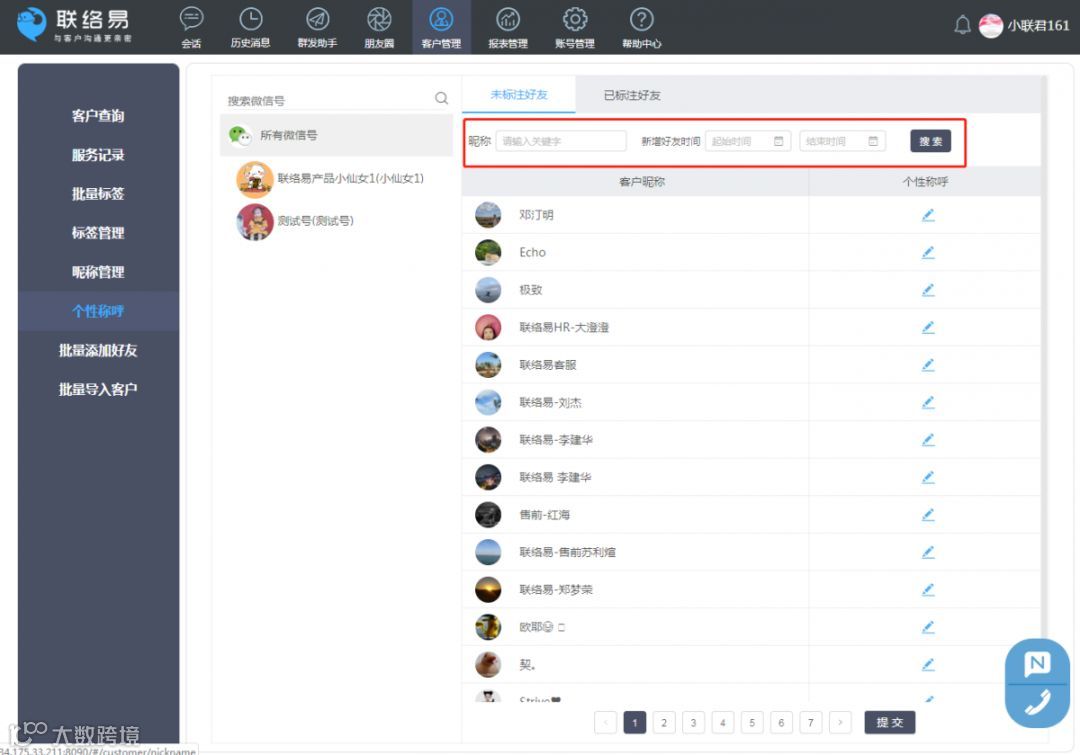
Task: Open the 起始时间 start date picker
Action: 747,141
